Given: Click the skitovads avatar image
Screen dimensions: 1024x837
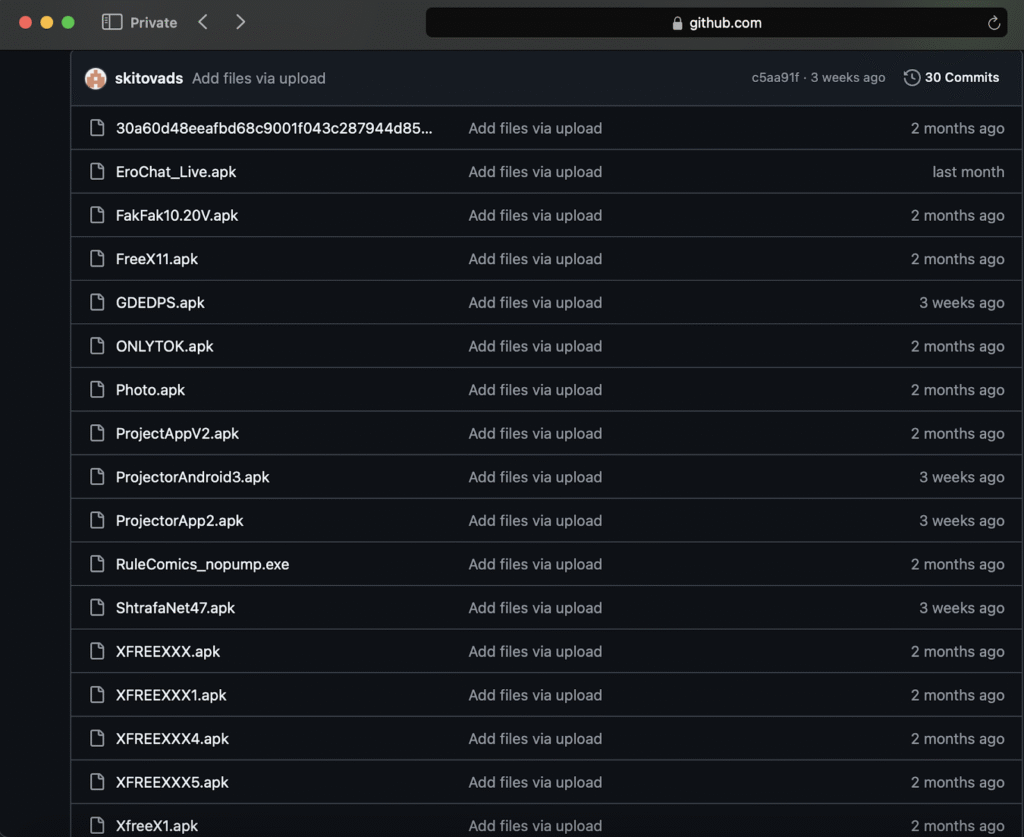Looking at the screenshot, I should (x=95, y=78).
